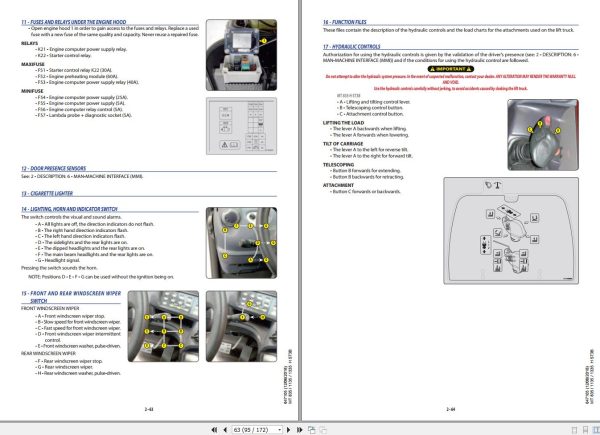600x435 pixels.
Task: Click page number 2-44 at right page bottom
Action: click(x=451, y=409)
